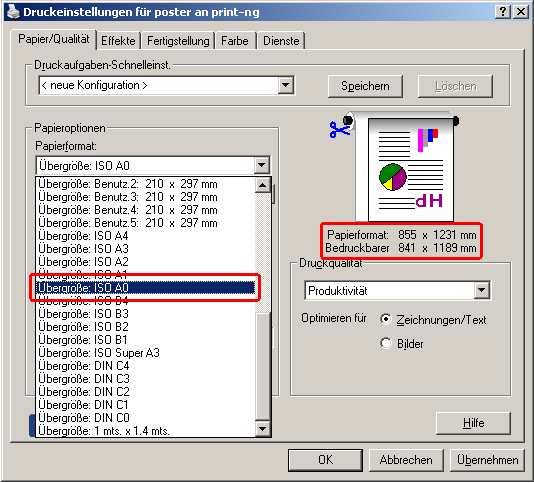This screenshot has width=534, height=483.
Task: Click the Speichern button
Action: (365, 86)
